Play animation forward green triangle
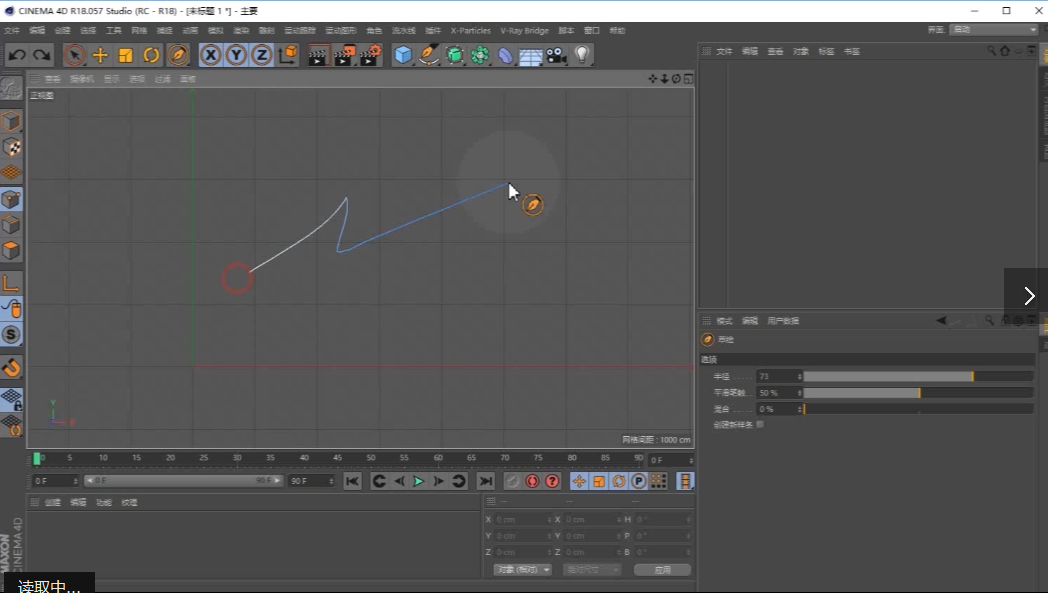 click(418, 481)
